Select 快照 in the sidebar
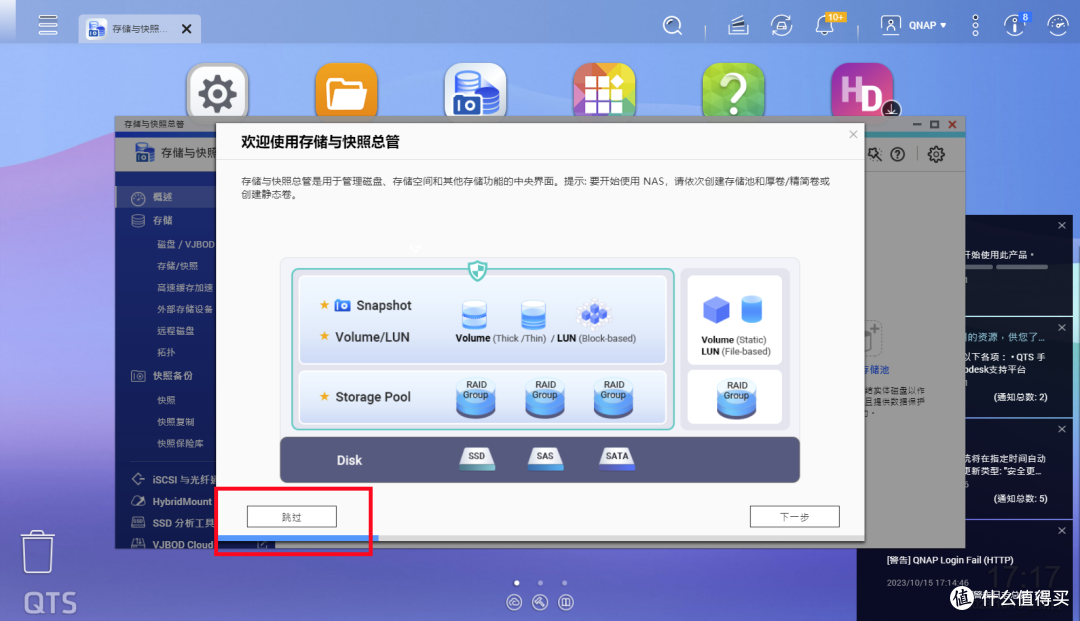 click(x=166, y=400)
